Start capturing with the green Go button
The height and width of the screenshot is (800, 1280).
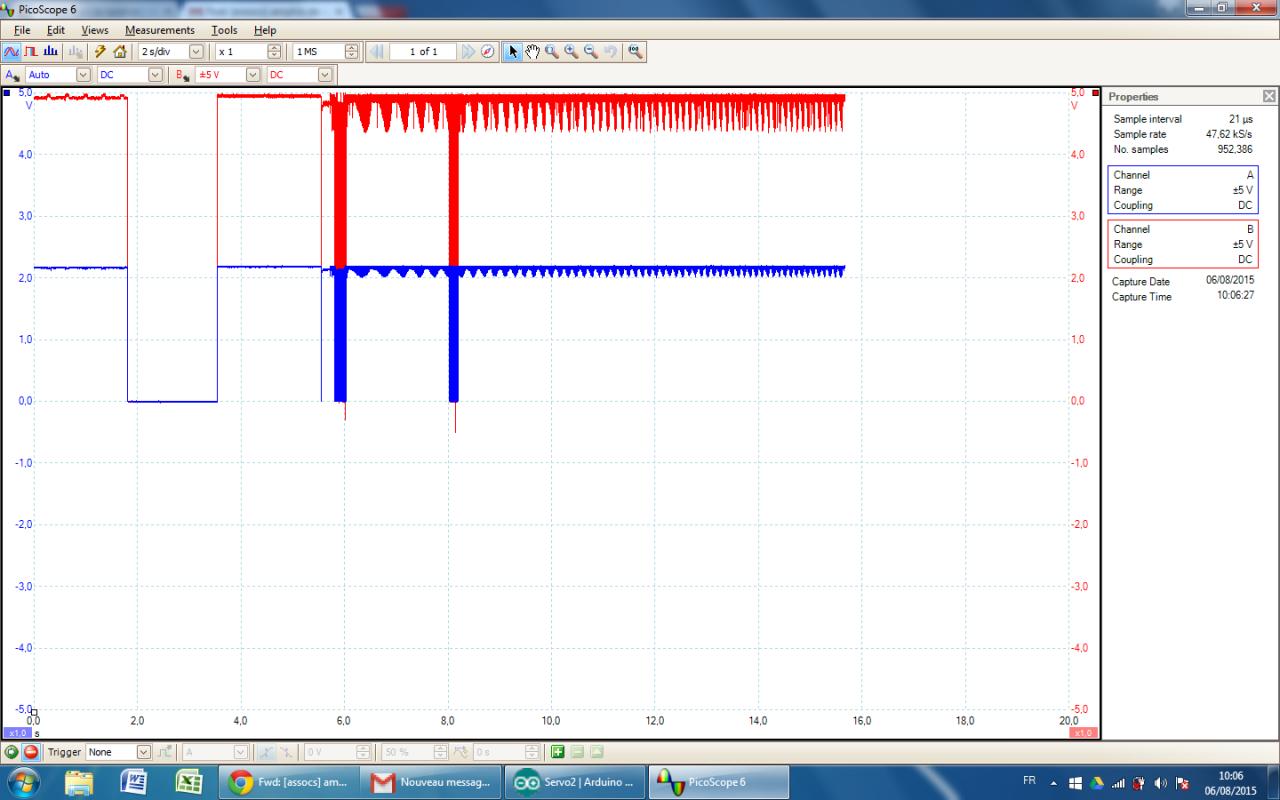coord(12,752)
